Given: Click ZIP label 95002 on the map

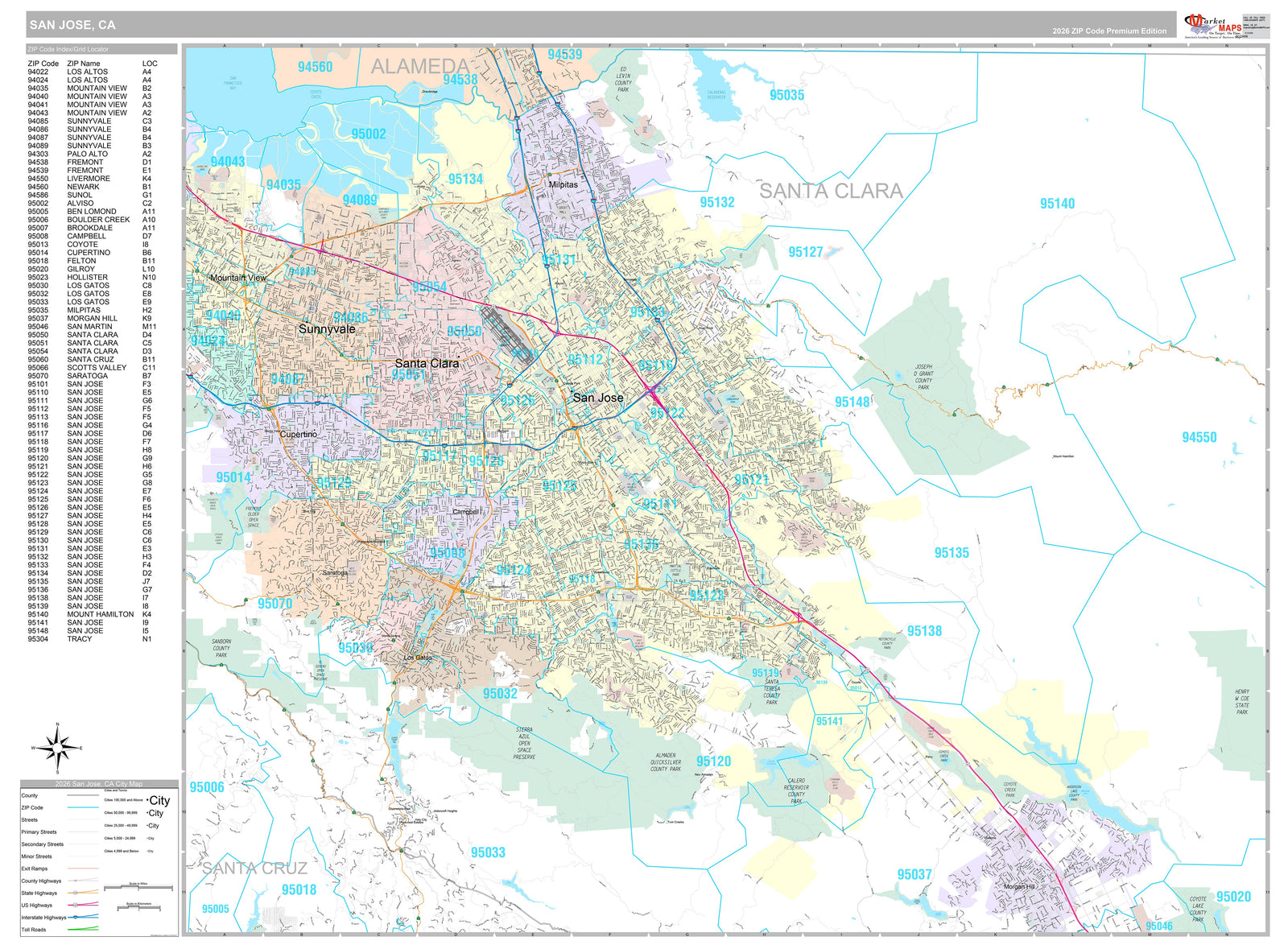Looking at the screenshot, I should (369, 134).
